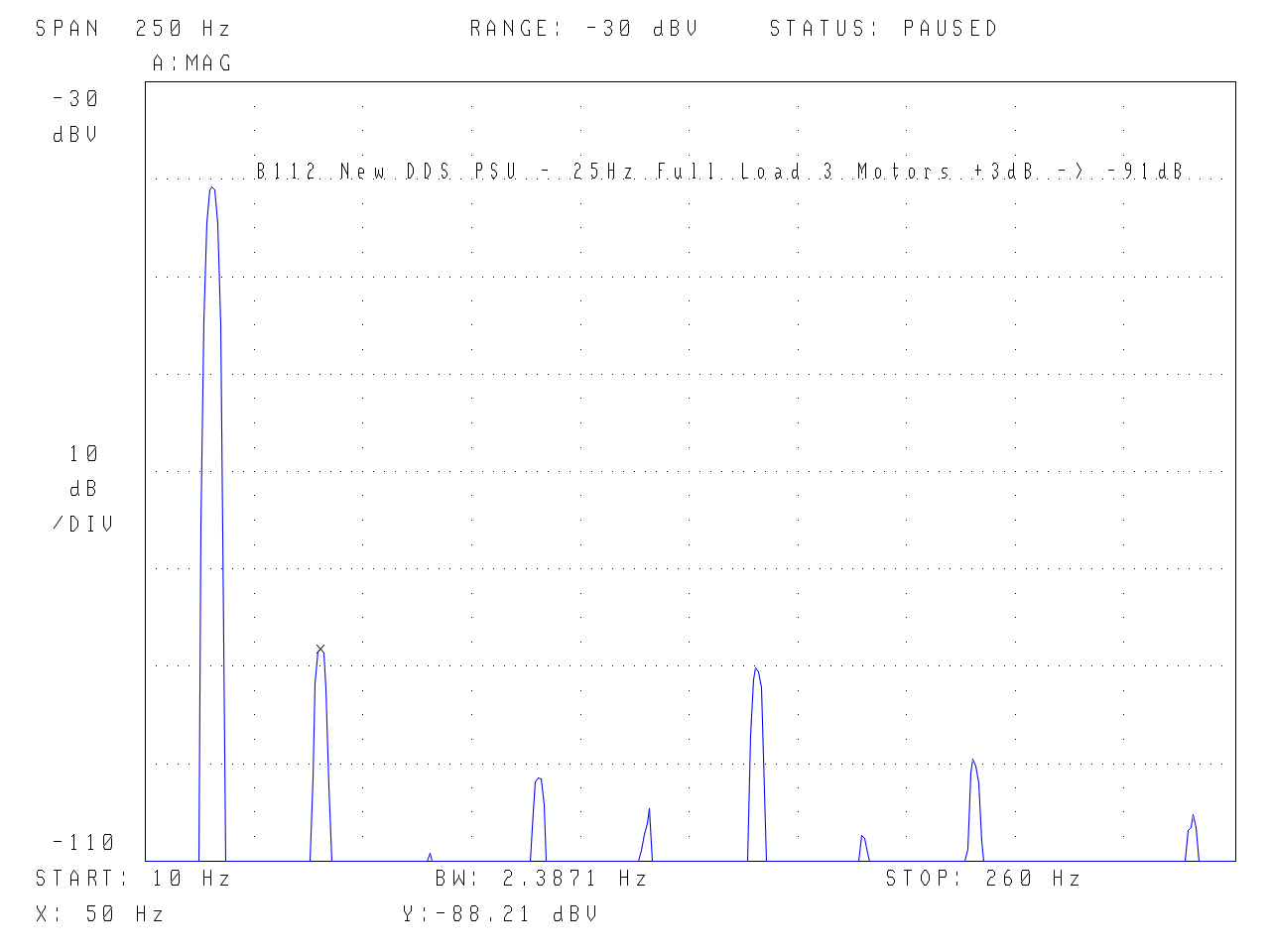Click the -110 bottom axis label
This screenshot has height=952, width=1270.
tap(83, 843)
